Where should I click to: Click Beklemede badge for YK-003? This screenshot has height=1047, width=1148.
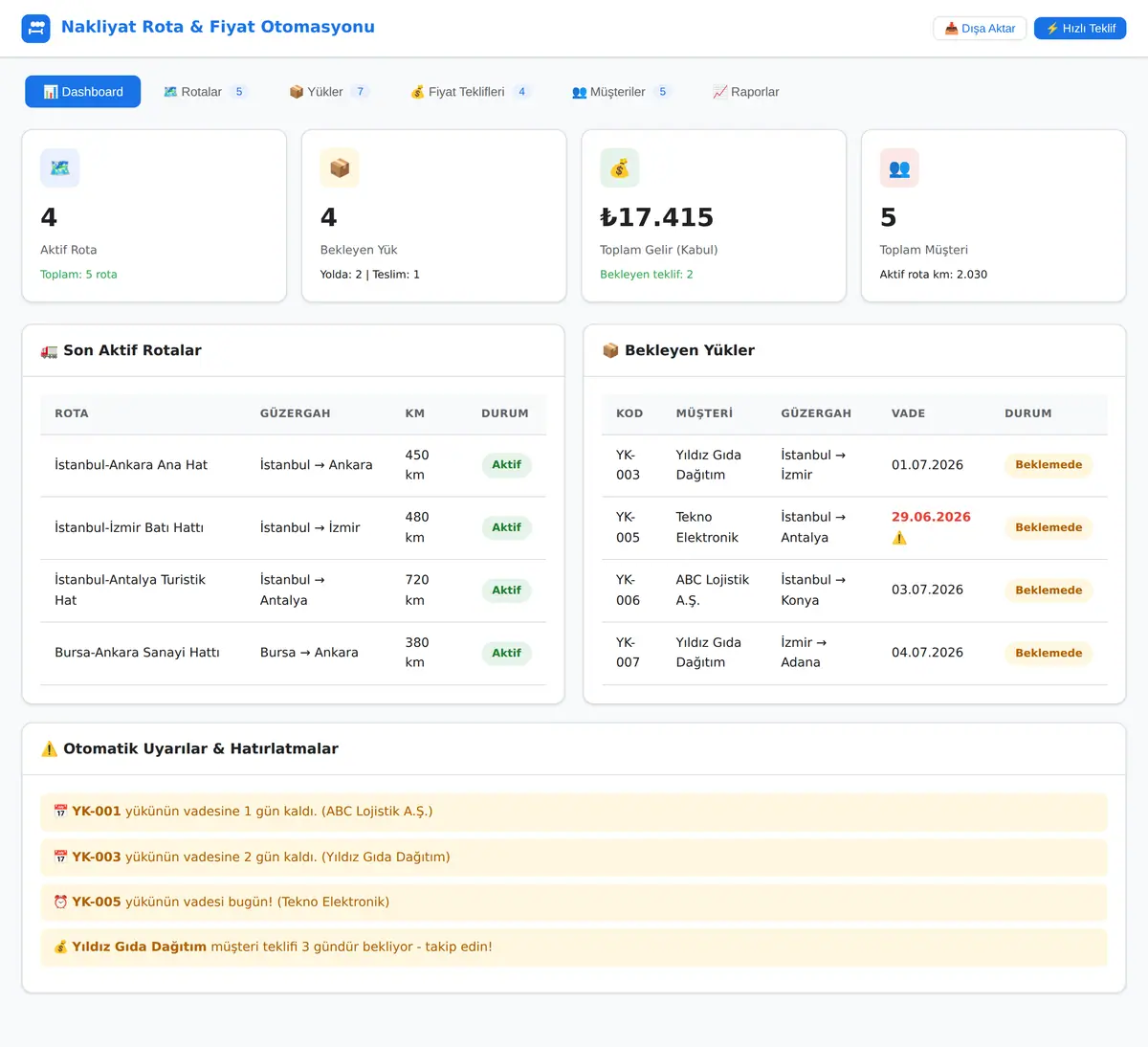point(1049,465)
